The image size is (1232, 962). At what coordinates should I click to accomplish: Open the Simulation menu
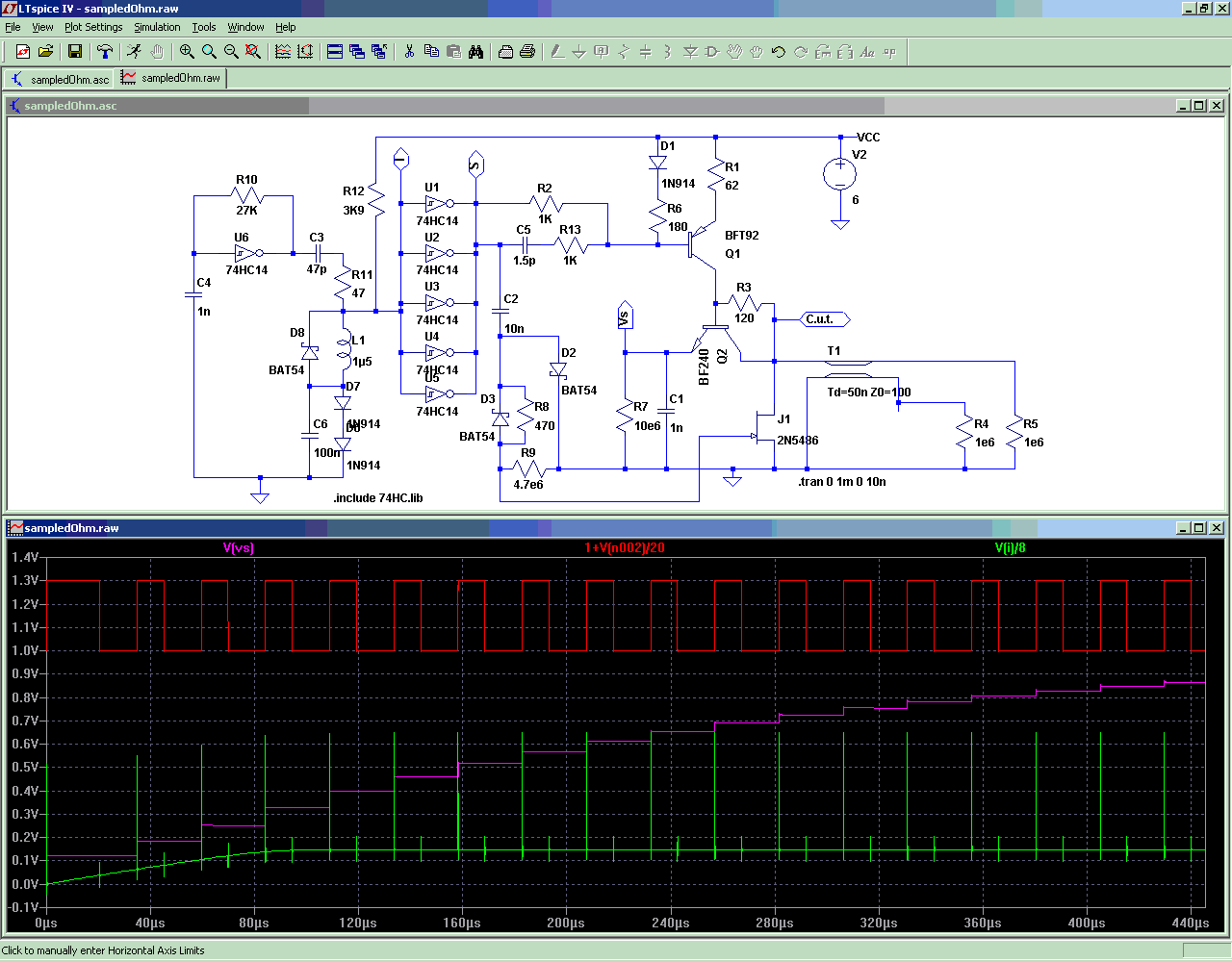tap(157, 27)
